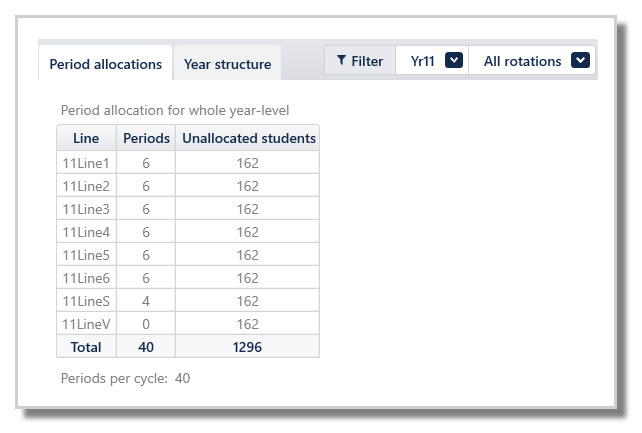Select the Period allocations tab
642x433 pixels.
tap(106, 64)
